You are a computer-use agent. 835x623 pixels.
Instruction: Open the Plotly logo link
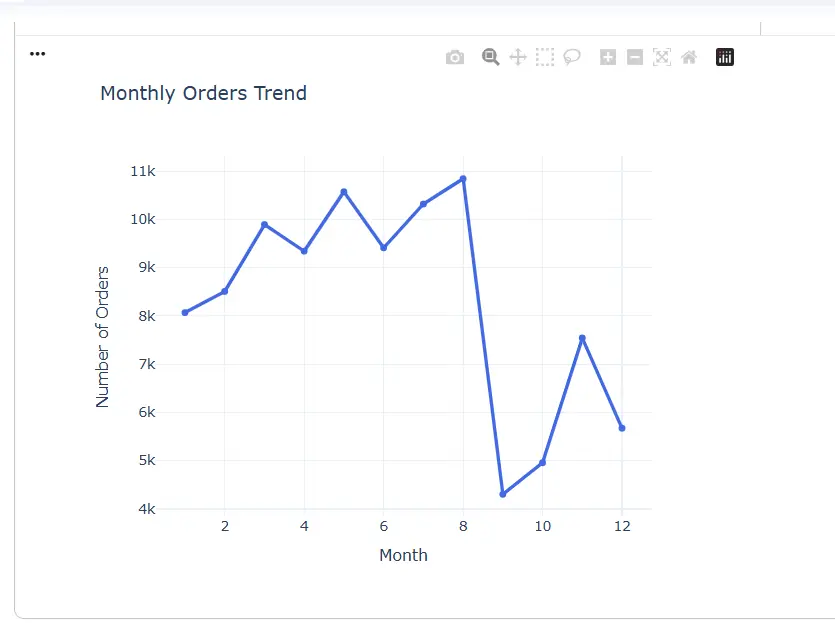pyautogui.click(x=725, y=57)
